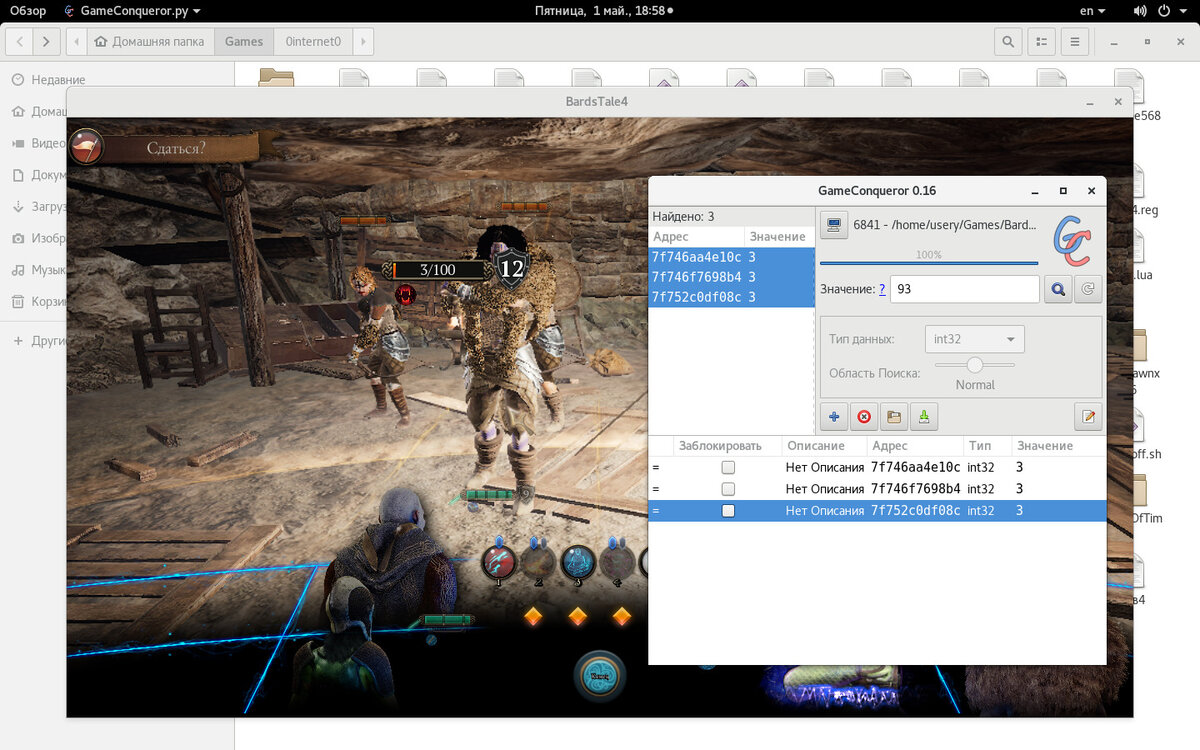Viewport: 1200px width, 750px height.
Task: Click the path bar left scroll arrow
Action: 77,42
